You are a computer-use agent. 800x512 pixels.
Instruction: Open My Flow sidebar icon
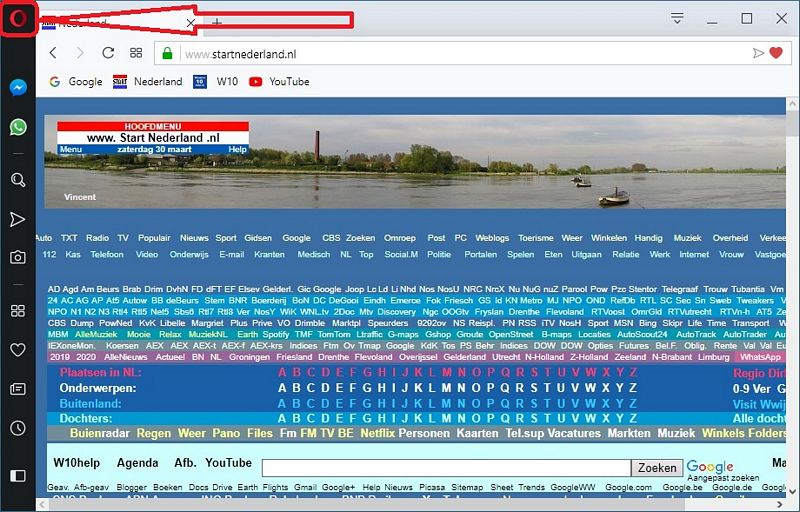pyautogui.click(x=18, y=219)
